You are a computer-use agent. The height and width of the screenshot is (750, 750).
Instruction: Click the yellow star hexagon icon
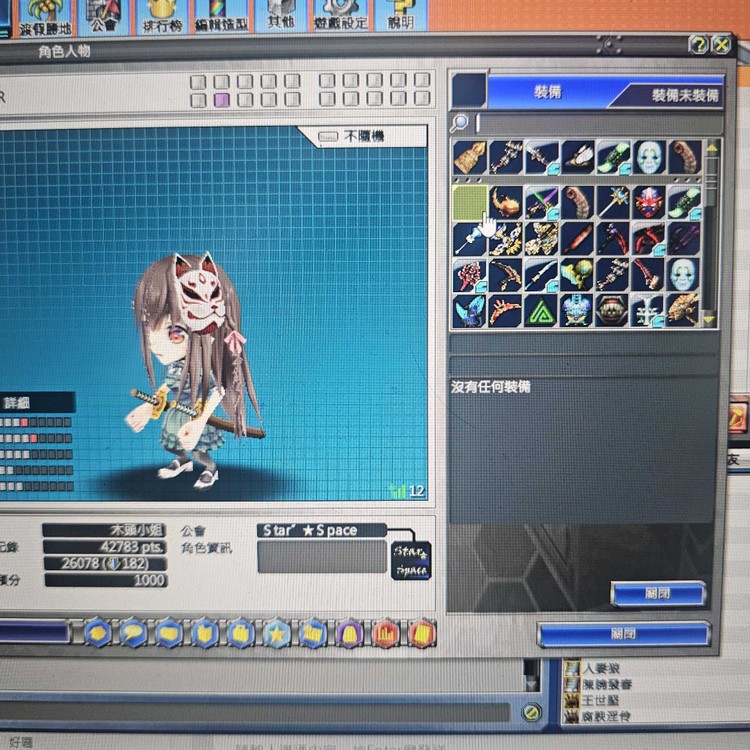pos(277,633)
